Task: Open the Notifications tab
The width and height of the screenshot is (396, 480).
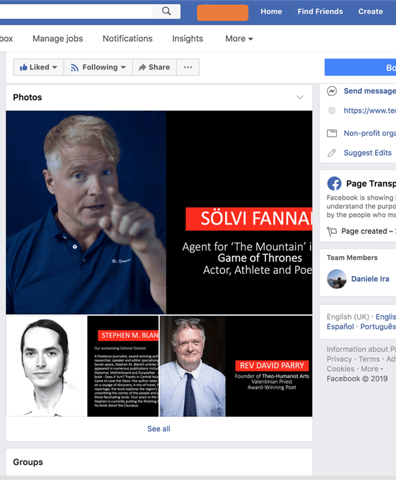Action: point(127,39)
